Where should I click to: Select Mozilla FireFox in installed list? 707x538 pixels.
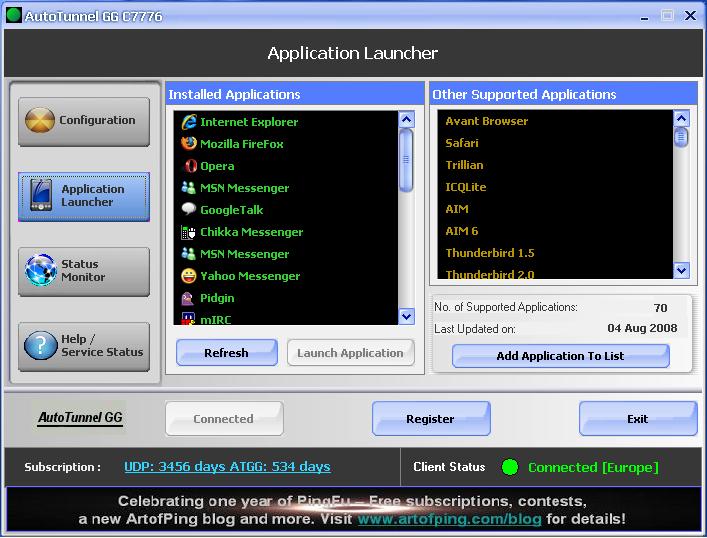coord(286,144)
